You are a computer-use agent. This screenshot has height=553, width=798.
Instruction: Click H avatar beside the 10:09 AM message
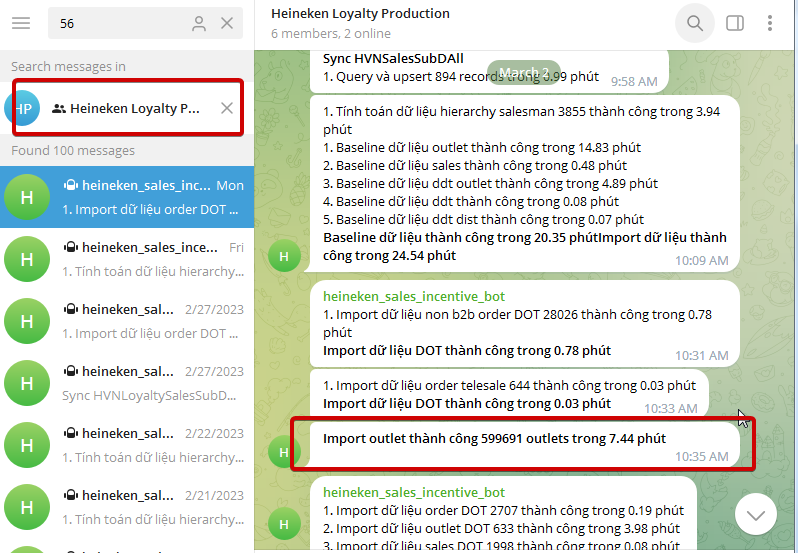(284, 256)
